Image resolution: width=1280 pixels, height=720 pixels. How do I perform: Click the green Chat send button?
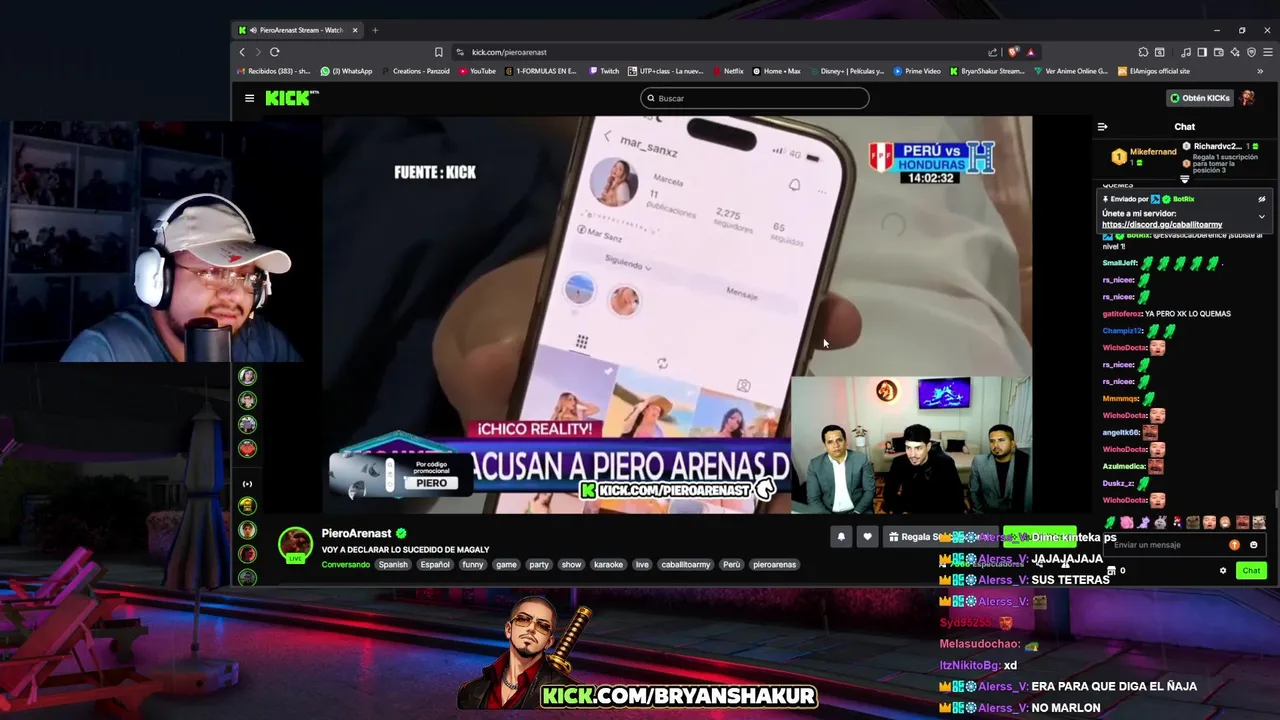coord(1251,570)
